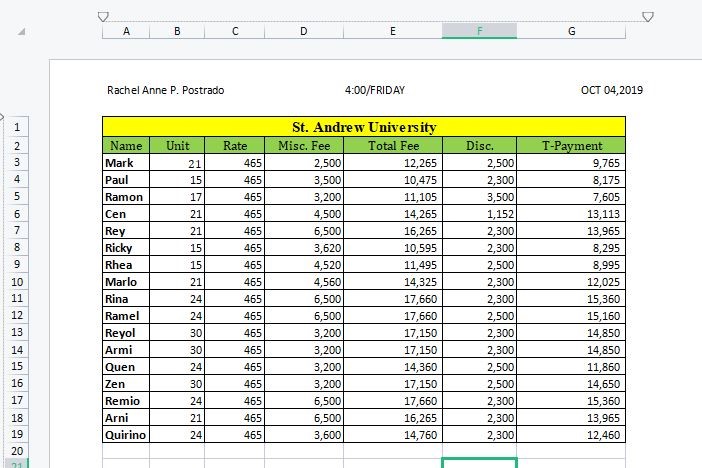Screen dimensions: 702x468
Task: Select the row 10 header
Action: point(17,282)
